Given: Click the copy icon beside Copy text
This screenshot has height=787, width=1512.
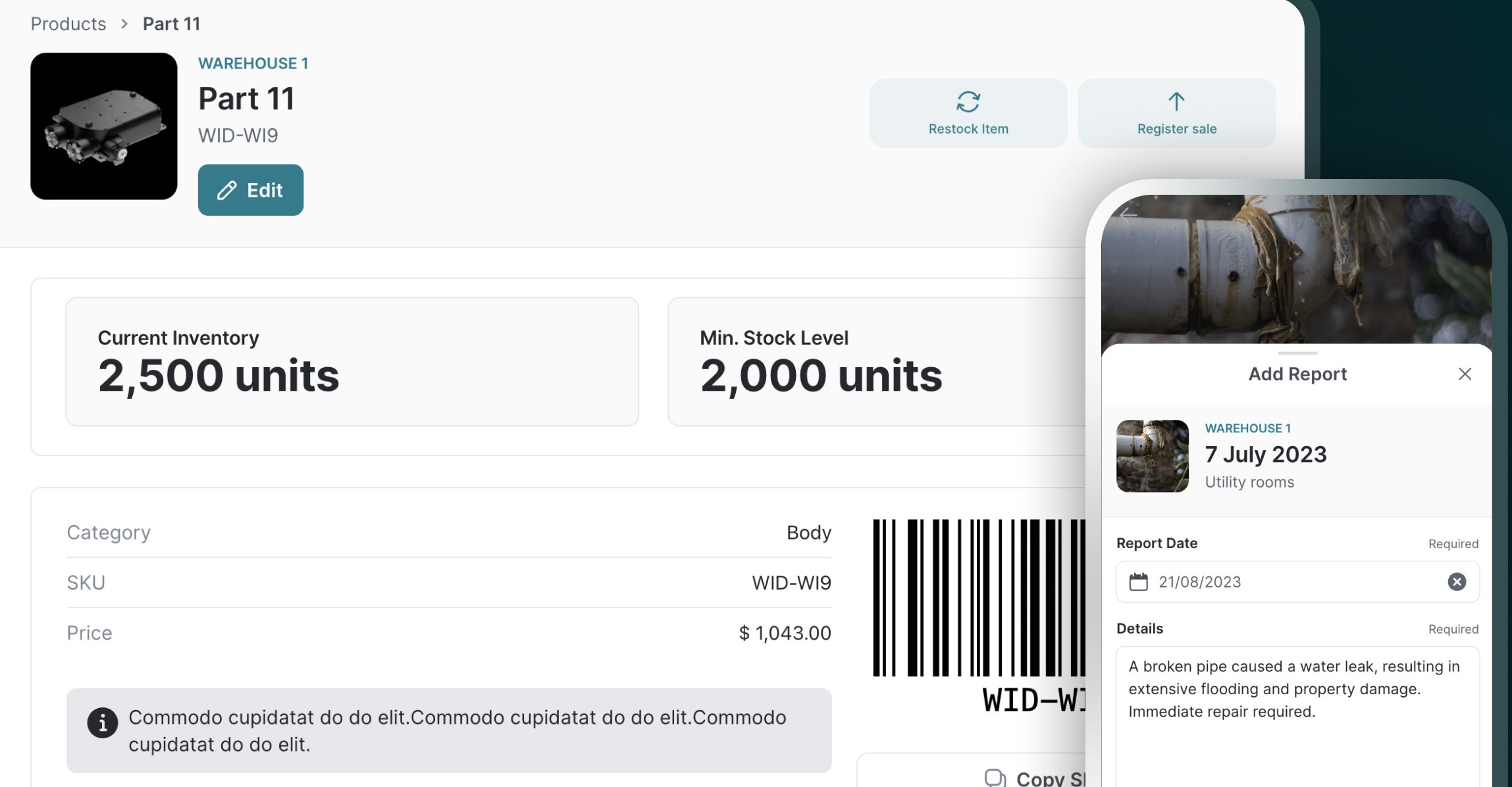Looking at the screenshot, I should point(995,778).
